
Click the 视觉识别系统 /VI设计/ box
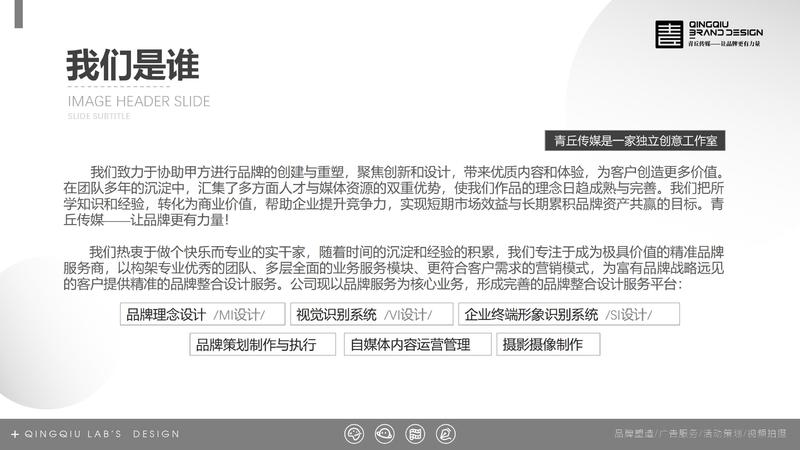click(371, 314)
